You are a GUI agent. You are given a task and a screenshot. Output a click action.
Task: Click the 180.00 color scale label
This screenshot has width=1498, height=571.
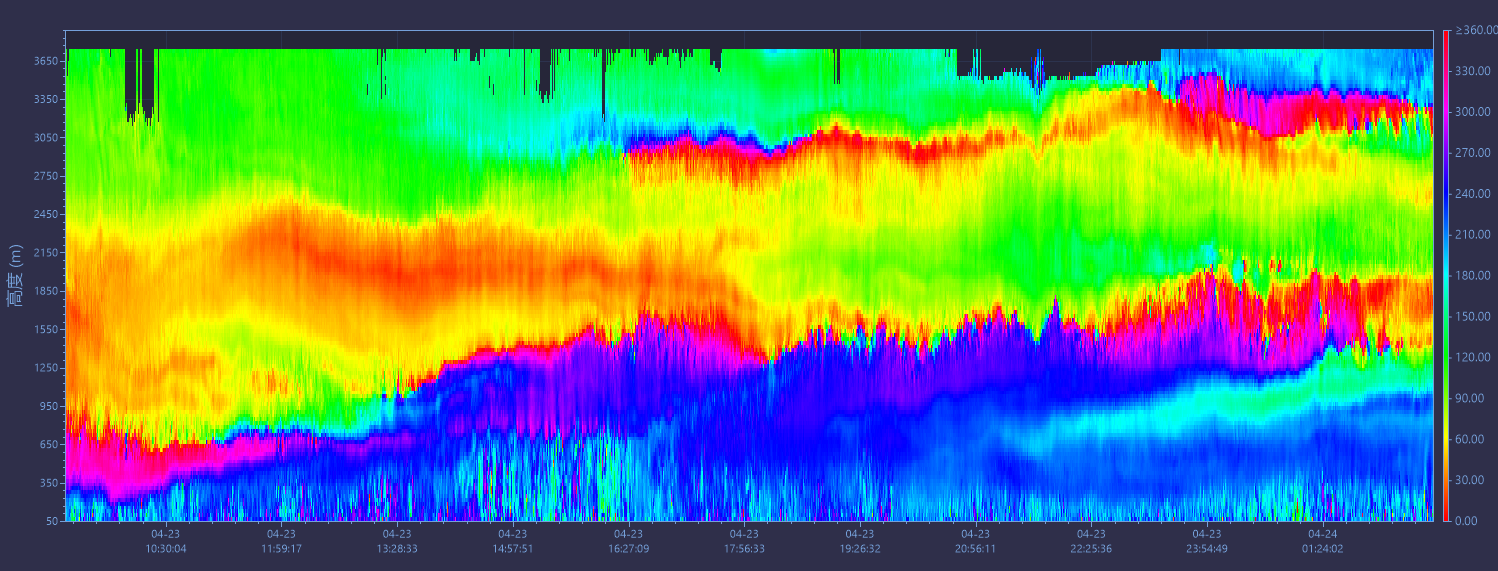pyautogui.click(x=1471, y=275)
